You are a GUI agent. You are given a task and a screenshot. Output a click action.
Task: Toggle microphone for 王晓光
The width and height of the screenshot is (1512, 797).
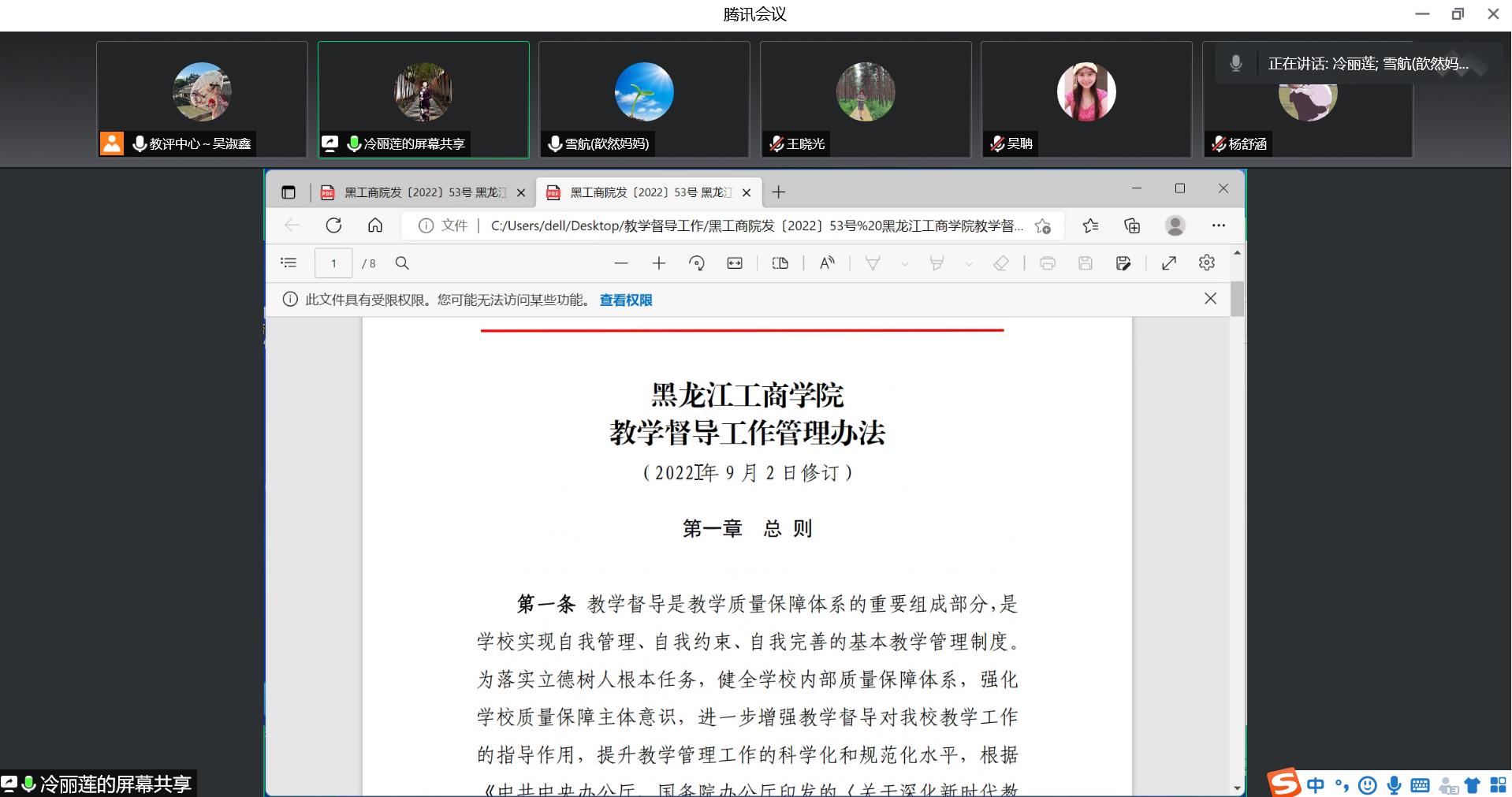[776, 143]
